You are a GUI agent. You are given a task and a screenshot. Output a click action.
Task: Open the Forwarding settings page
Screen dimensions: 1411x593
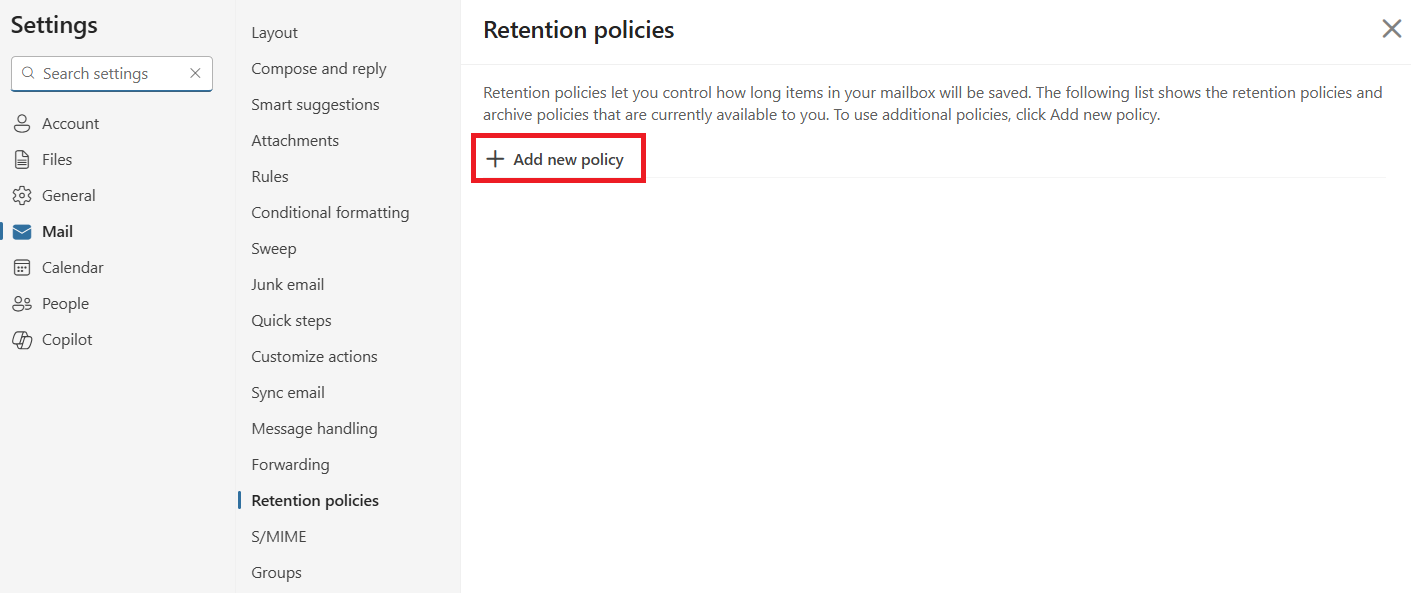tap(290, 465)
